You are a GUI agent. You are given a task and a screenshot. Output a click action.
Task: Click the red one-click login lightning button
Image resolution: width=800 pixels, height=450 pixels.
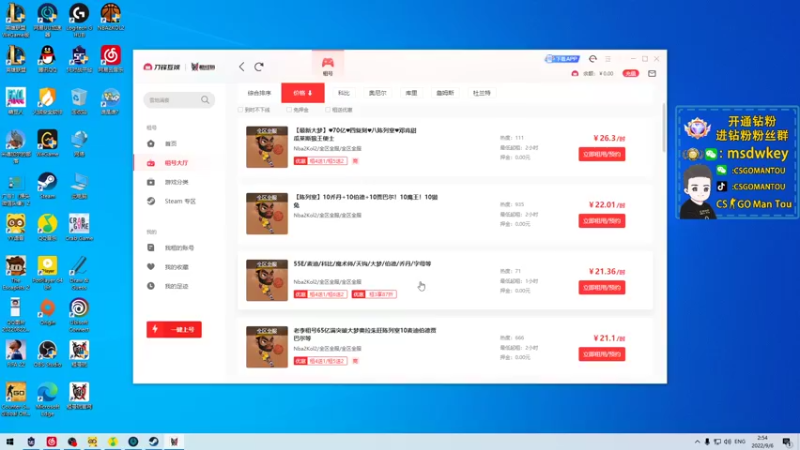174,330
